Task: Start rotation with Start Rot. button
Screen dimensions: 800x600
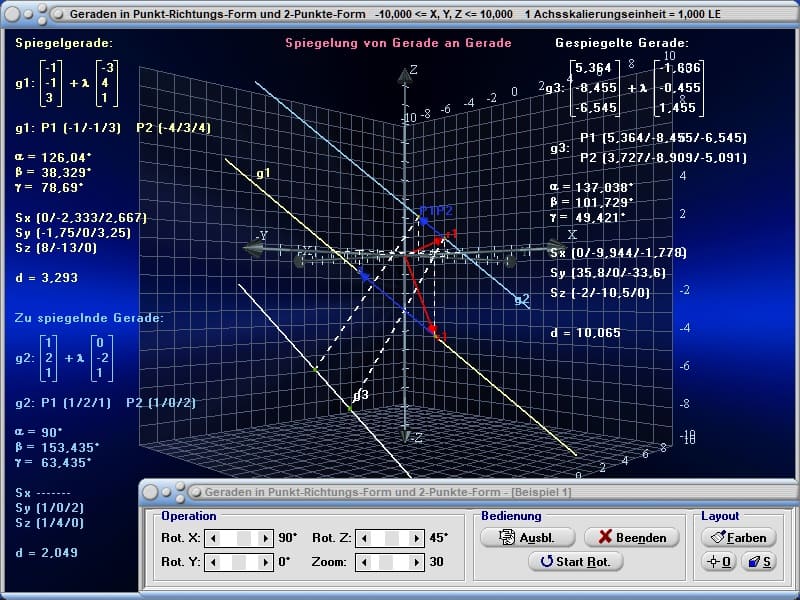Action: tap(576, 561)
